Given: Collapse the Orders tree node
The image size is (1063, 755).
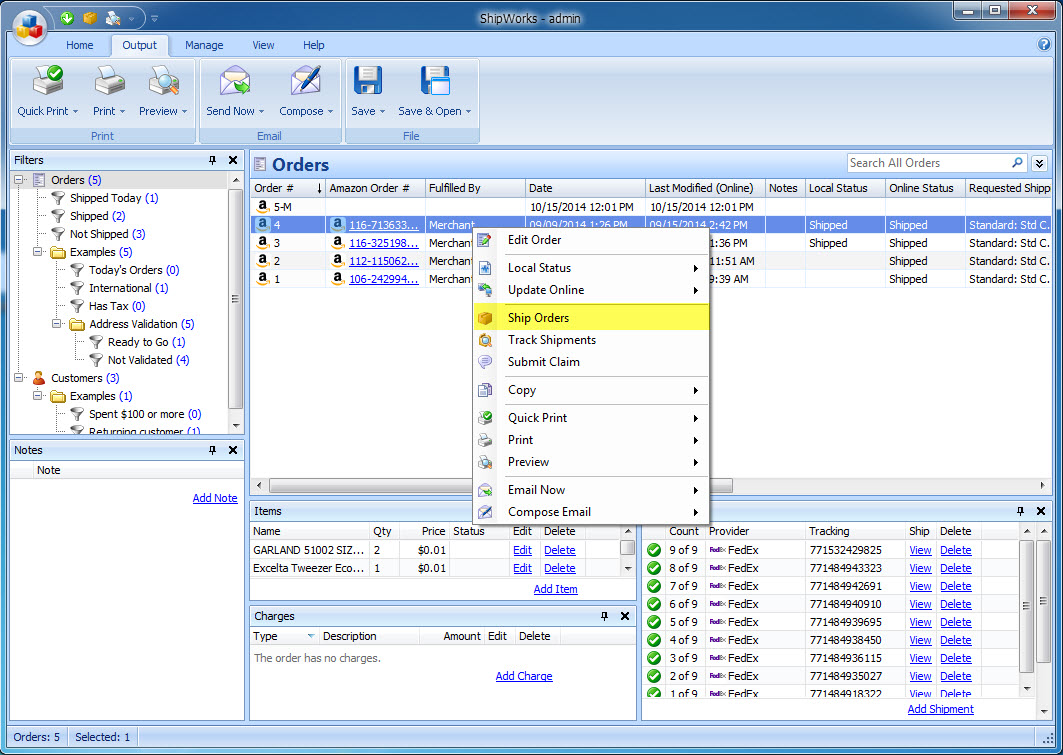Looking at the screenshot, I should [19, 180].
